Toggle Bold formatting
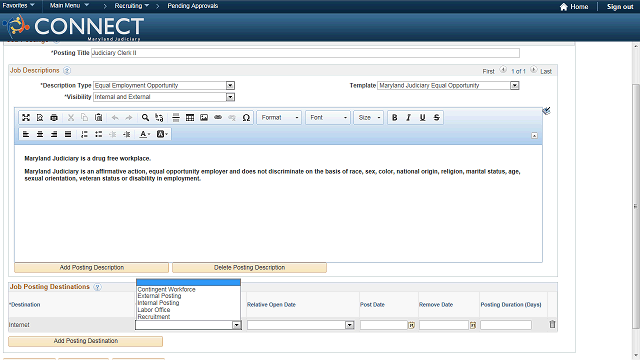 (394, 118)
